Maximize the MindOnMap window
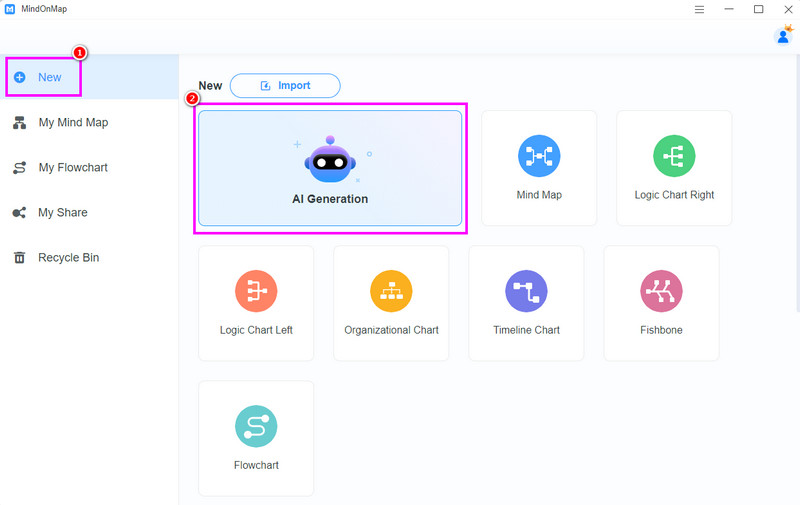Screen dimensions: 800x505 758,9
